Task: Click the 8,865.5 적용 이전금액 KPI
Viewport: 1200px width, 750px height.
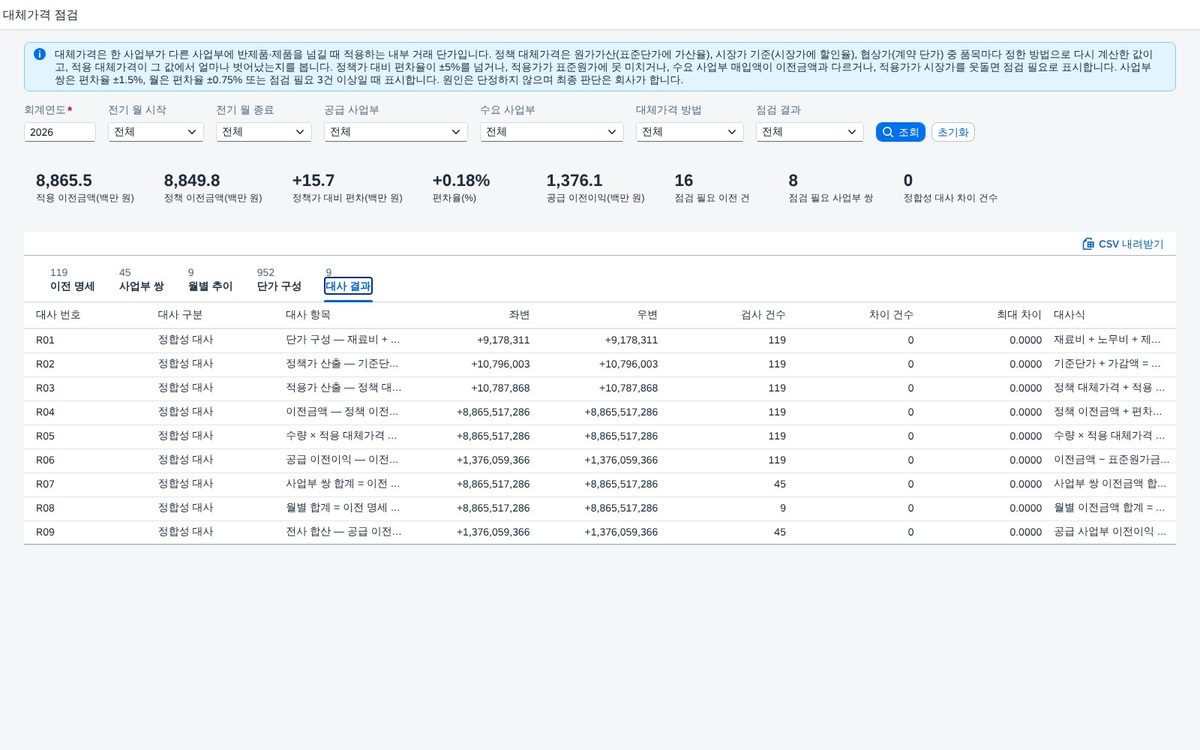Action: coord(84,188)
